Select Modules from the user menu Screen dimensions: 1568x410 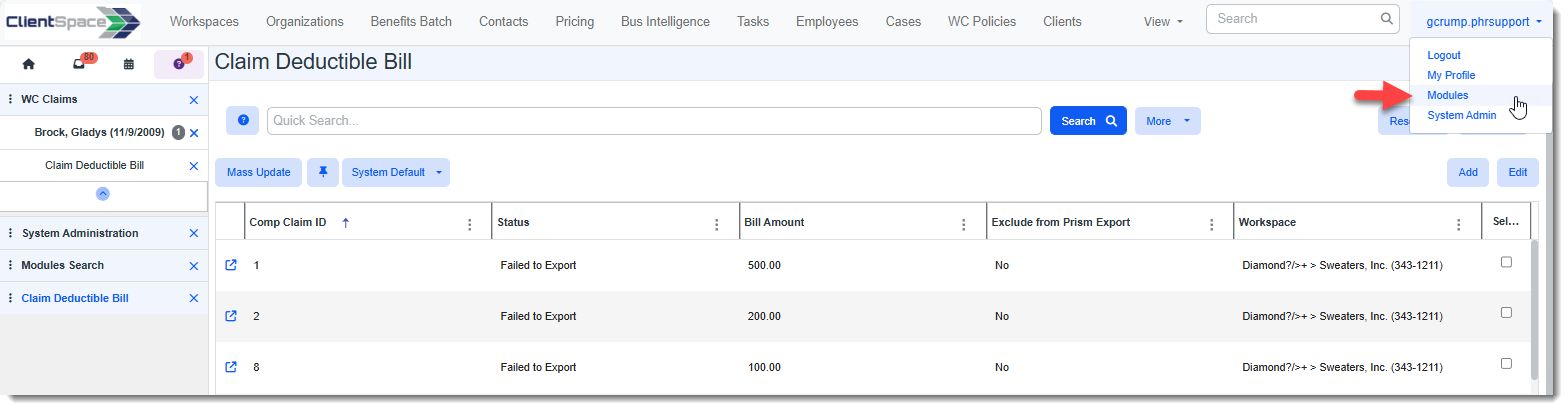pos(1447,95)
